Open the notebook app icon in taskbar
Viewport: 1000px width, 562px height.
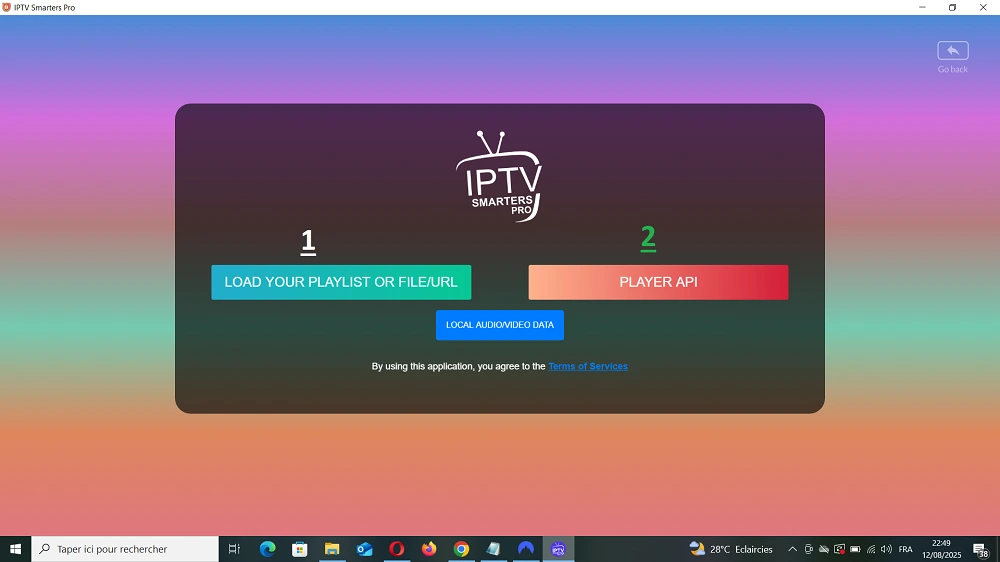(494, 549)
